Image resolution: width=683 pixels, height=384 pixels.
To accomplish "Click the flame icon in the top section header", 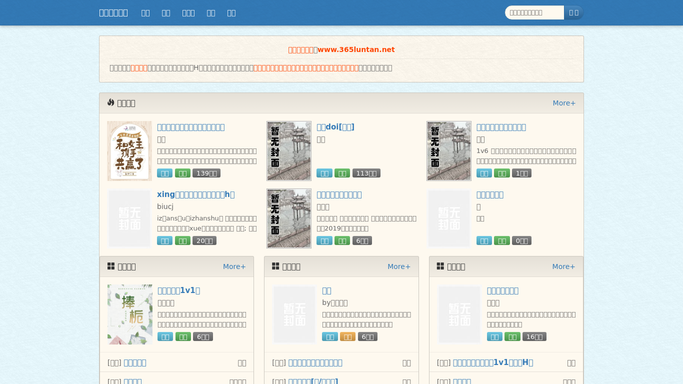I will [111, 102].
